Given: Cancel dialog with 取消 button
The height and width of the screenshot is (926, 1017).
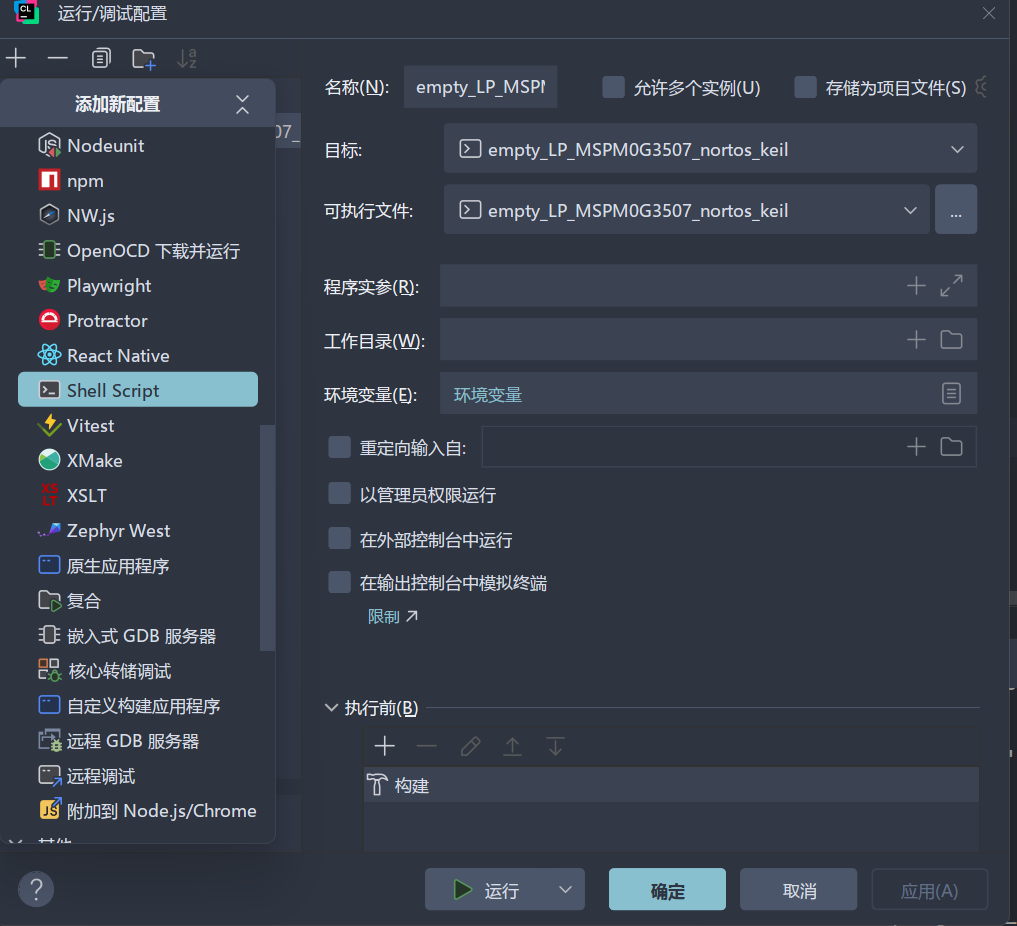Looking at the screenshot, I should pyautogui.click(x=798, y=890).
